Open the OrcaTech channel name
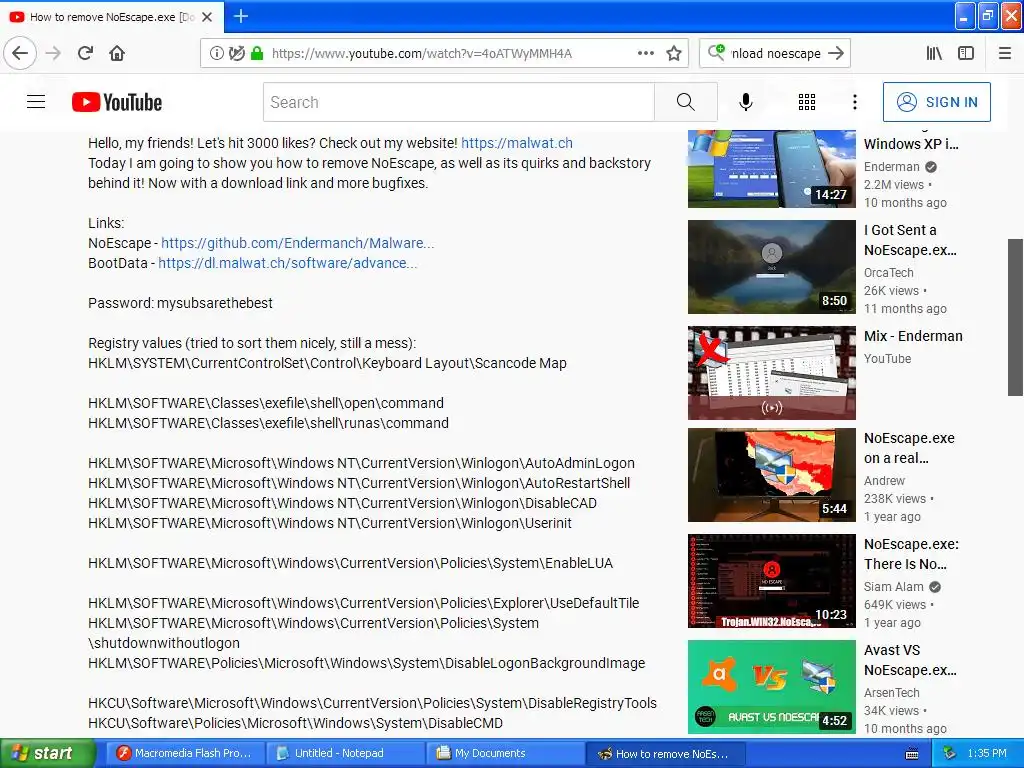The width and height of the screenshot is (1024, 768). tap(888, 272)
